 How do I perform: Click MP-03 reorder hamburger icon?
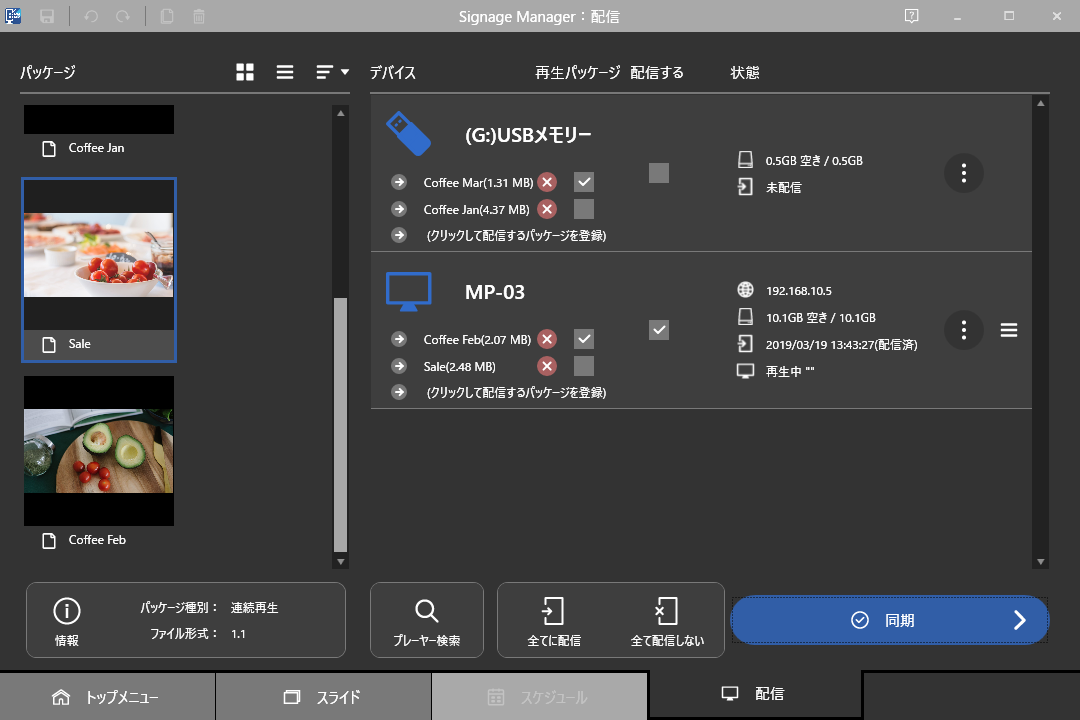pyautogui.click(x=1009, y=330)
